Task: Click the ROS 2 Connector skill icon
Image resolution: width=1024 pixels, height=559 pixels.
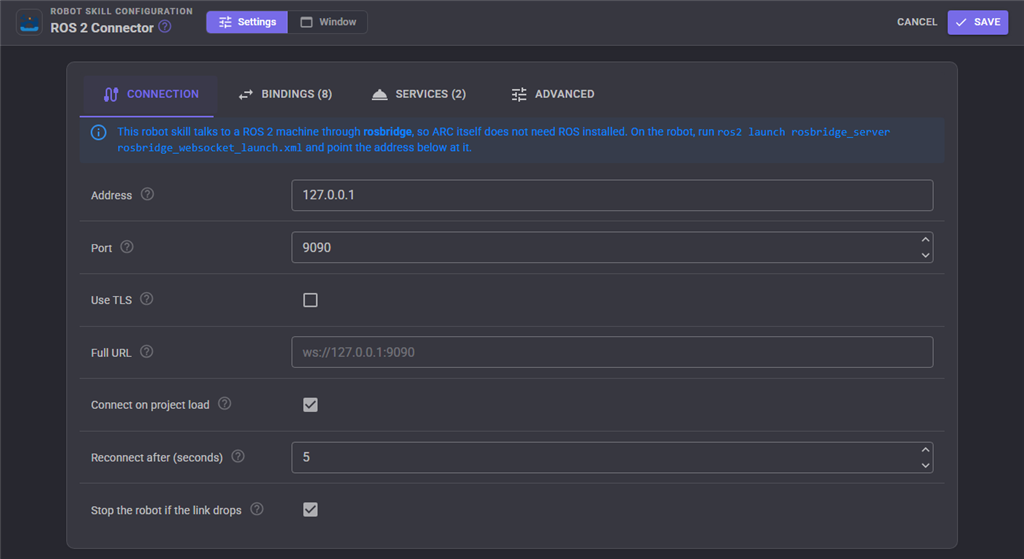Action: click(x=29, y=22)
